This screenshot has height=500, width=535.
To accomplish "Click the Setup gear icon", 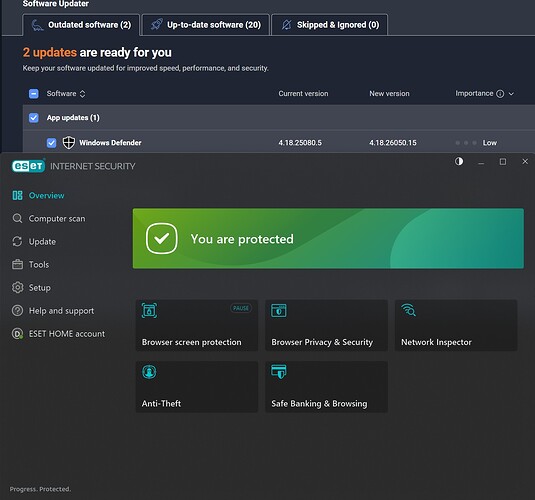I will pyautogui.click(x=17, y=288).
